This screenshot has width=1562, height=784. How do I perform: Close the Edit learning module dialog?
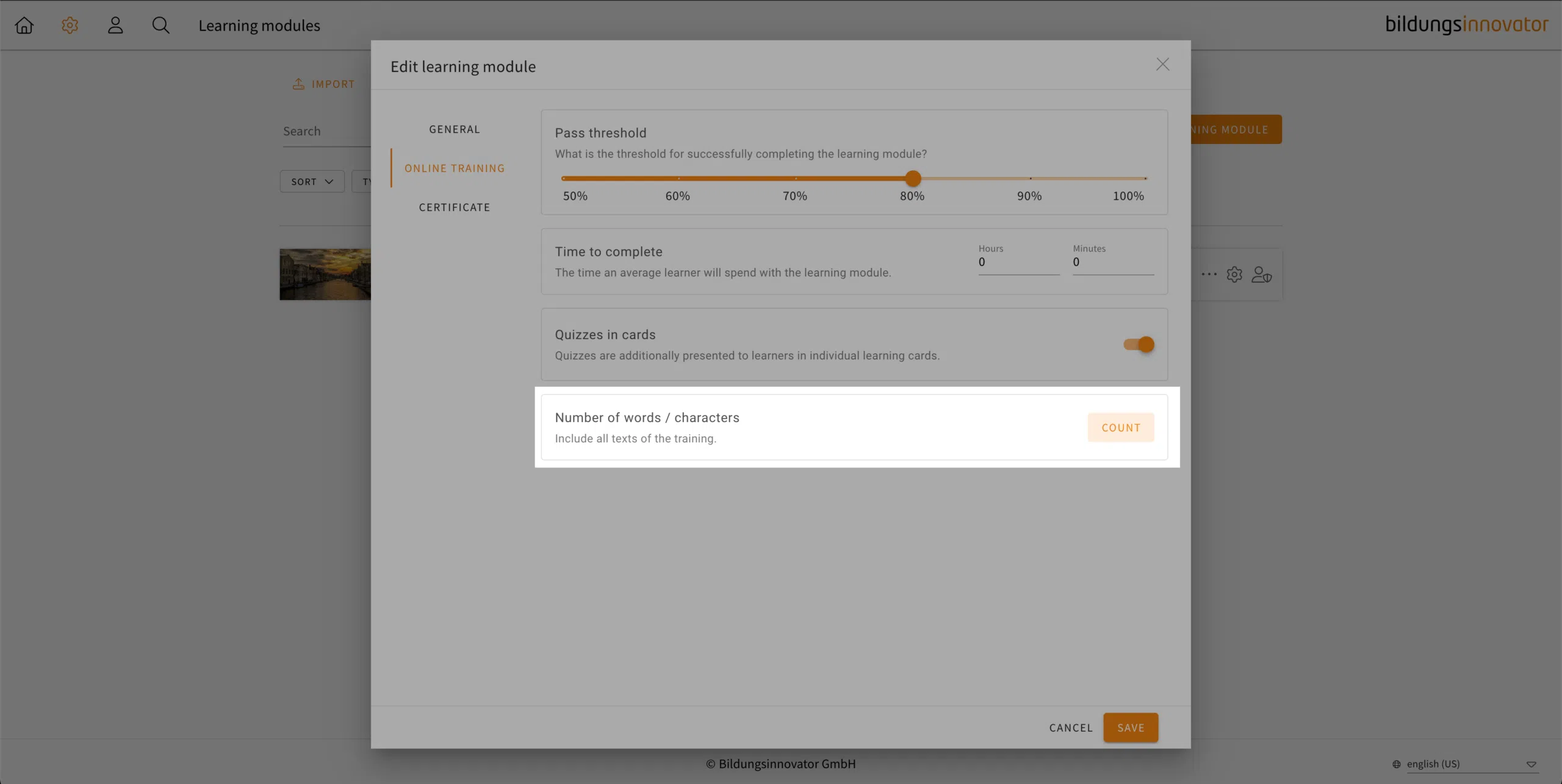coord(1162,65)
